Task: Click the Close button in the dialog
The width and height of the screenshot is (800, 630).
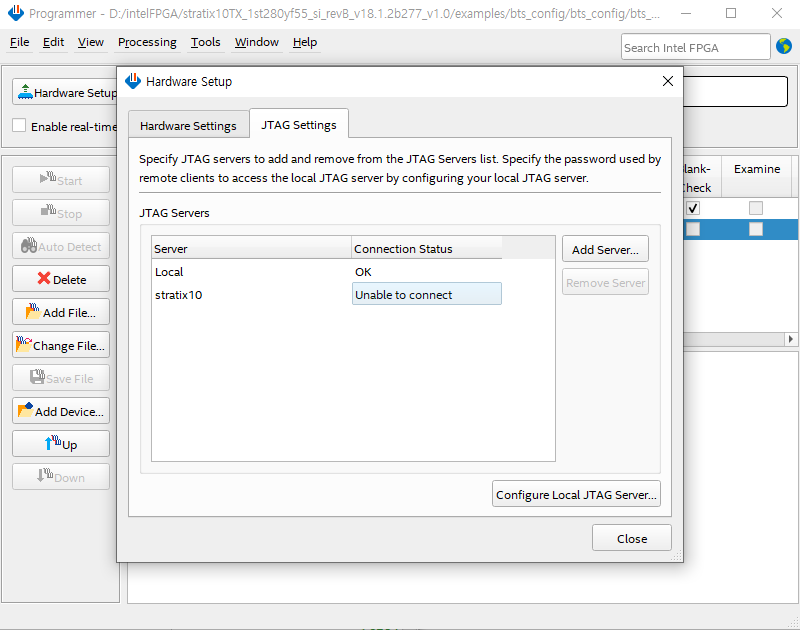Action: point(631,538)
